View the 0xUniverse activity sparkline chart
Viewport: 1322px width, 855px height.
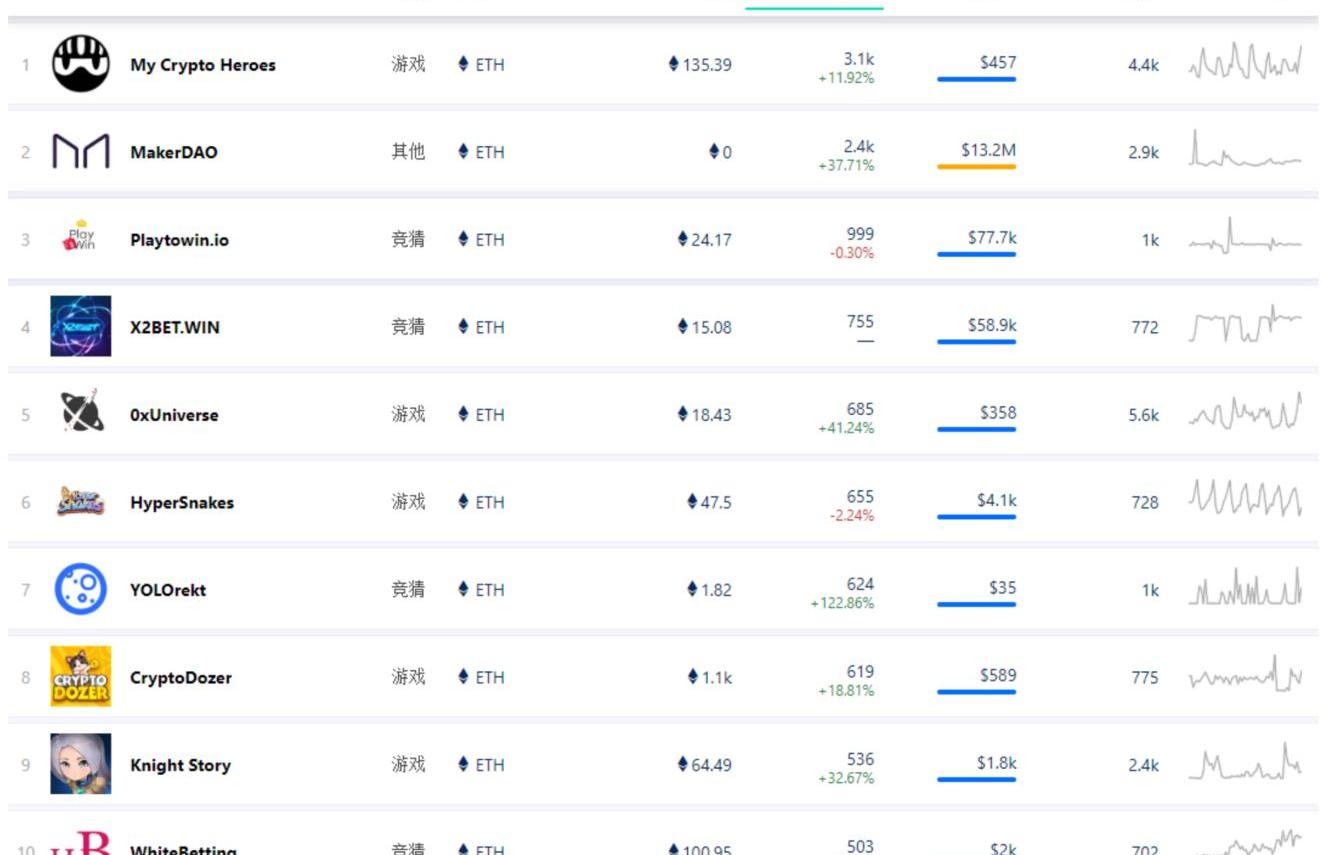[x=1245, y=412]
